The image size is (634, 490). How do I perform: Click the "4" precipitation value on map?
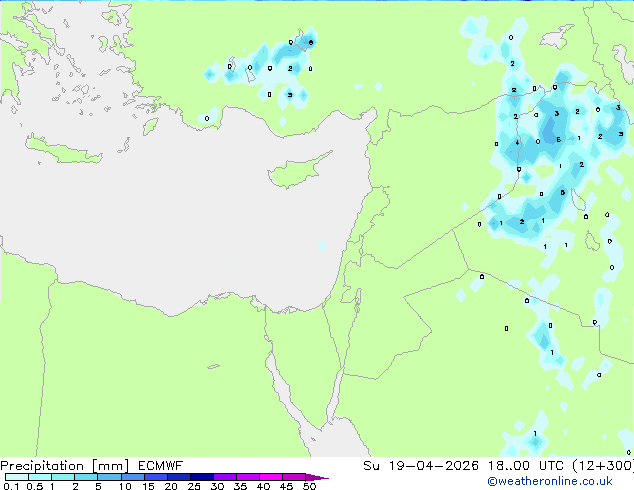point(517,142)
